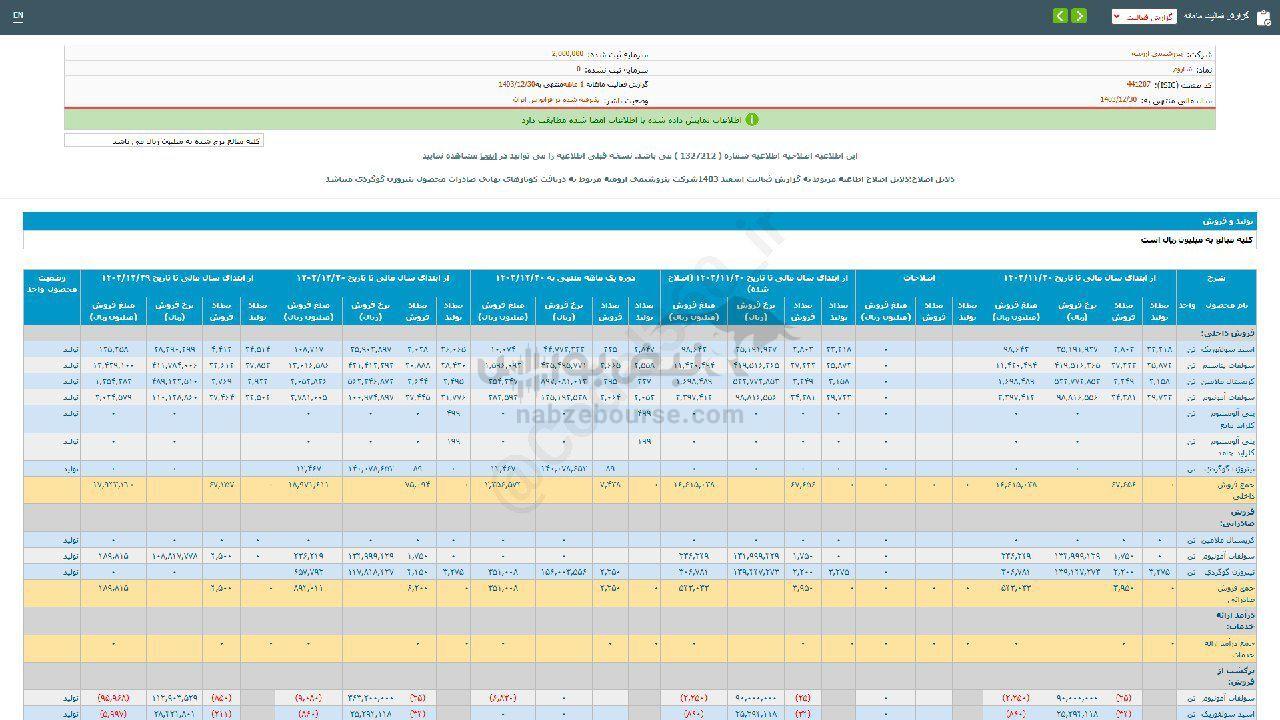Select notice number 132/212 in correction note
The image size is (1280, 720).
click(700, 155)
